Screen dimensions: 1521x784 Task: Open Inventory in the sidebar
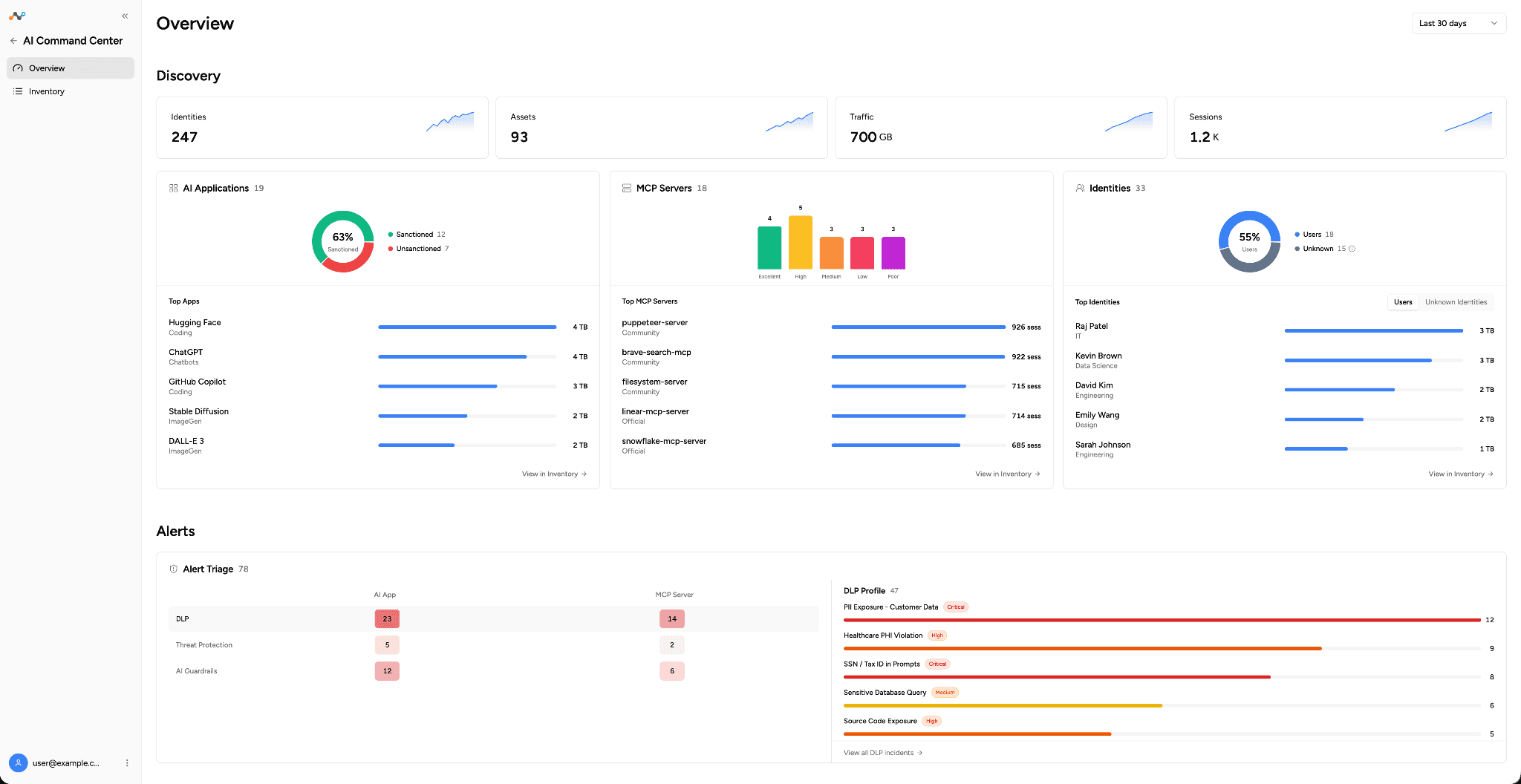click(71, 91)
